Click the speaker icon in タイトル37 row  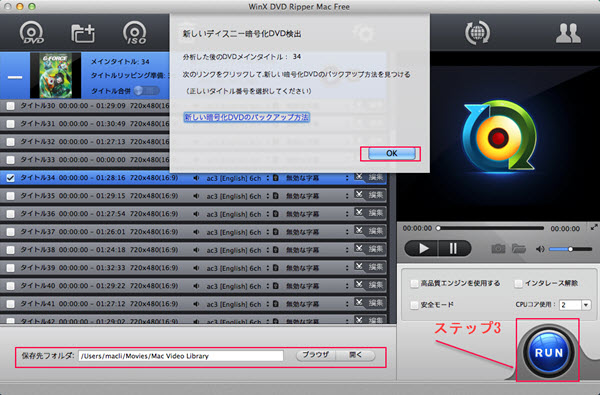(196, 232)
